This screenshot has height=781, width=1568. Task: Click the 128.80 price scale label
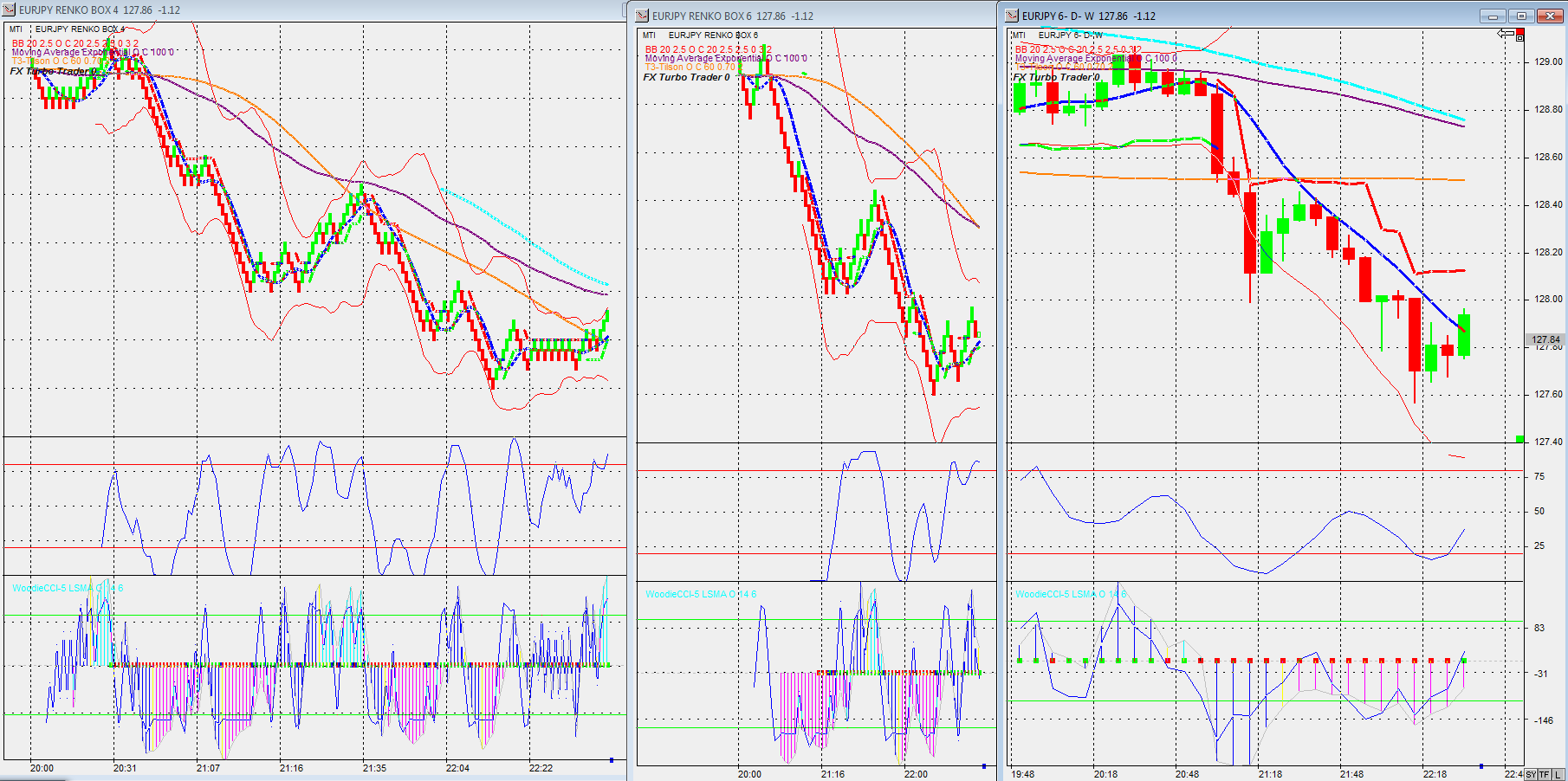coord(1548,110)
